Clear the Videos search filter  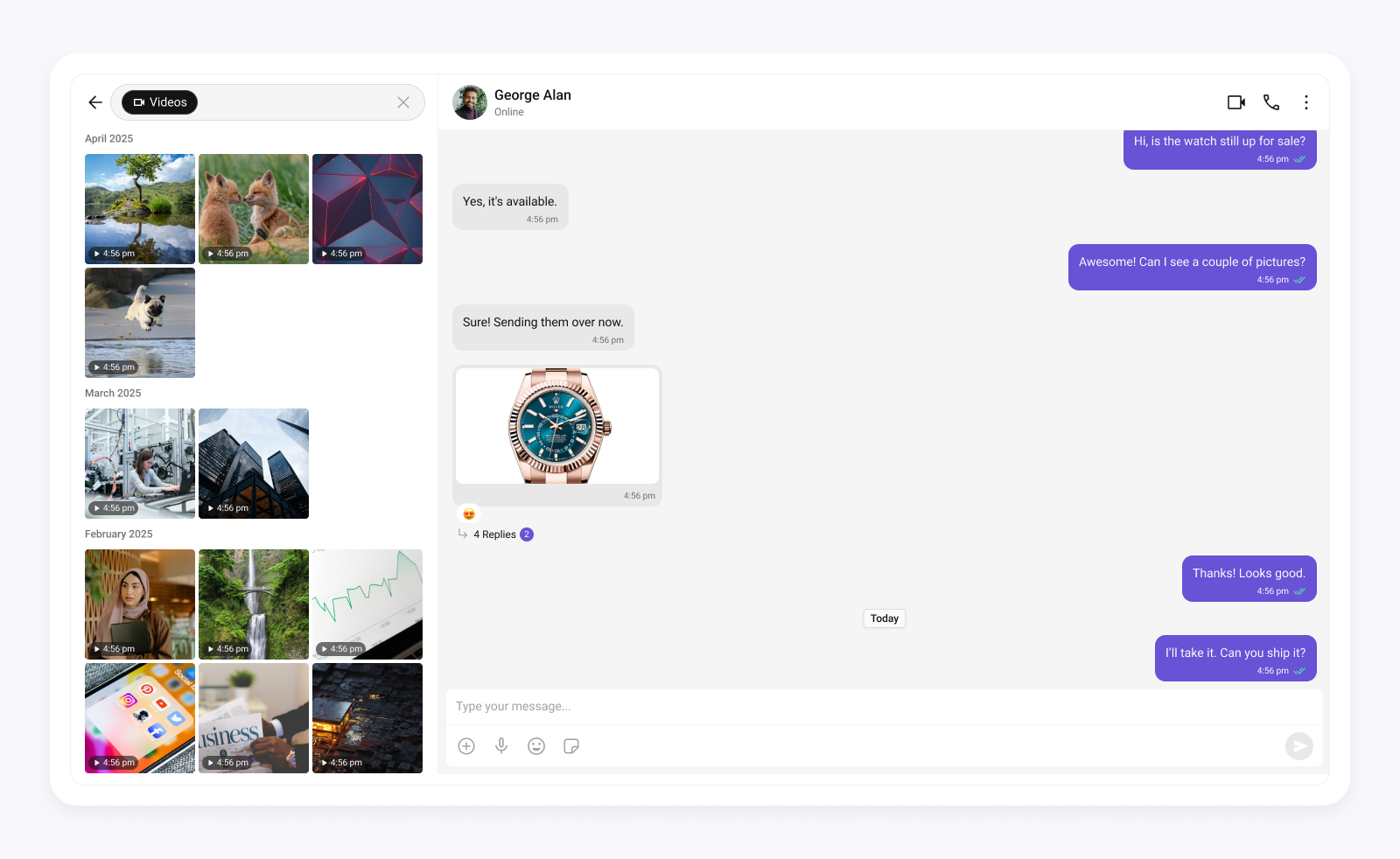click(403, 102)
